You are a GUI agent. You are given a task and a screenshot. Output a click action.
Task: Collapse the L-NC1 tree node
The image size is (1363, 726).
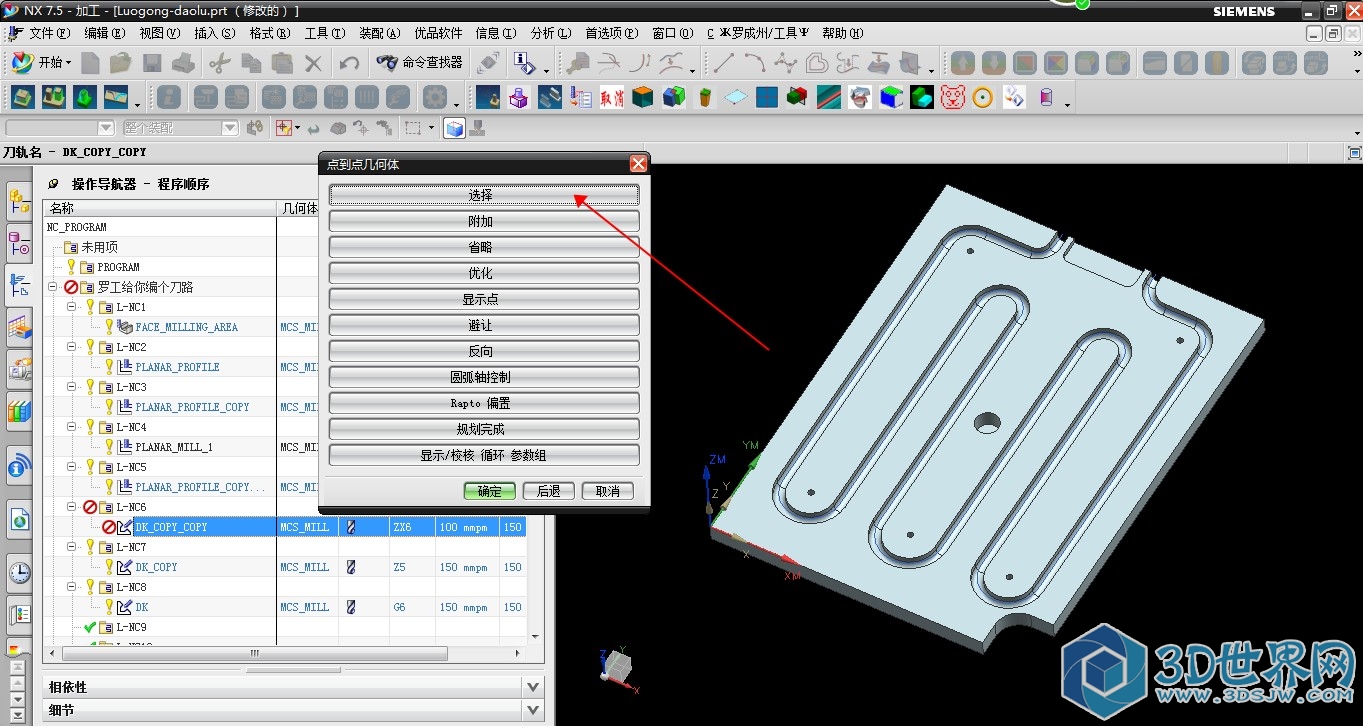coord(72,307)
